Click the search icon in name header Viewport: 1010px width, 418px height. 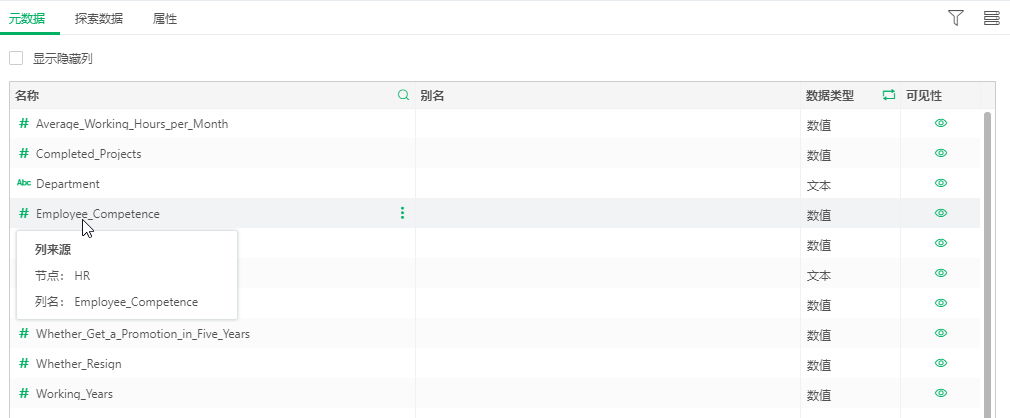coord(403,95)
